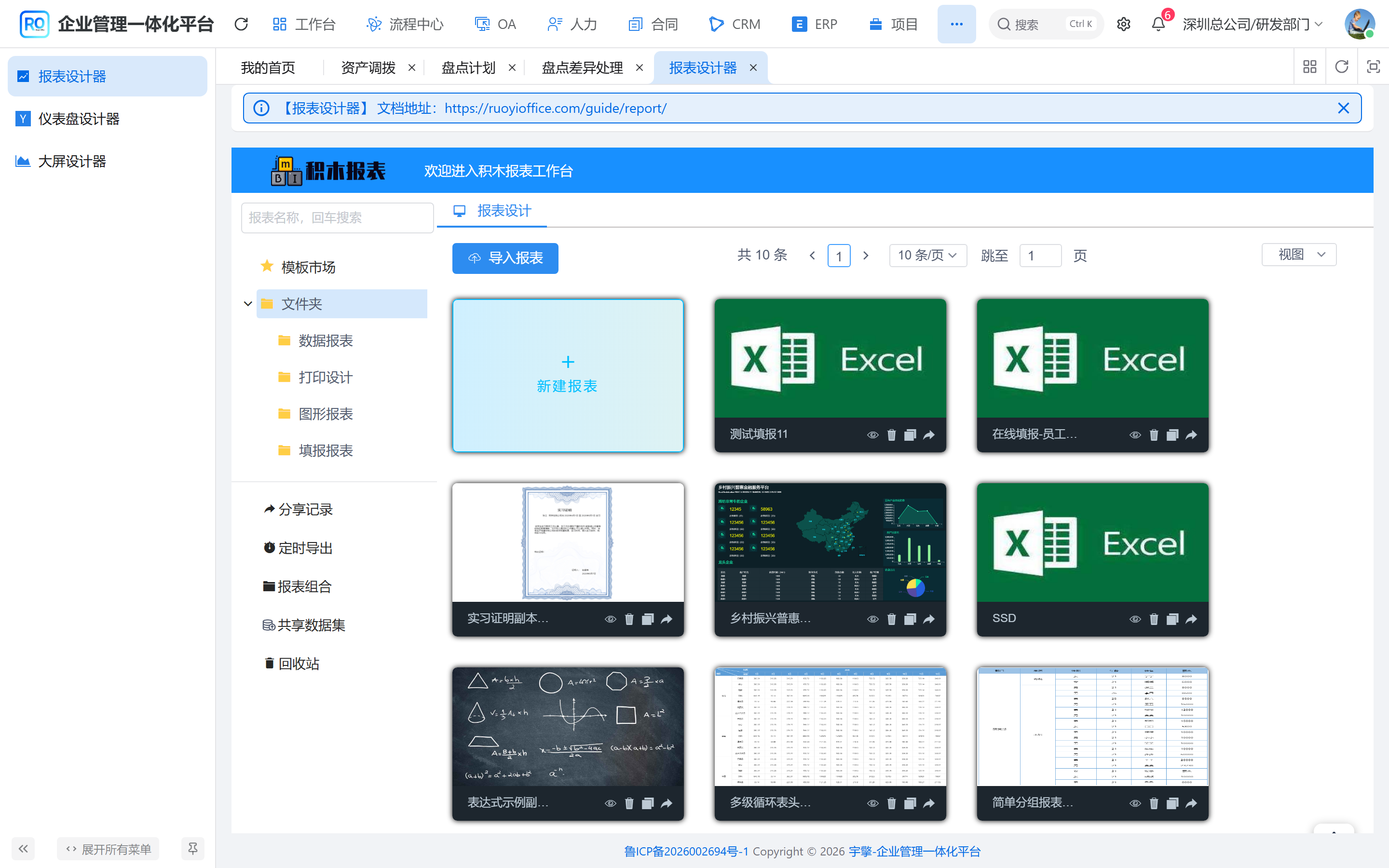
Task: Share the SSD report with arrow icon
Action: [1191, 619]
